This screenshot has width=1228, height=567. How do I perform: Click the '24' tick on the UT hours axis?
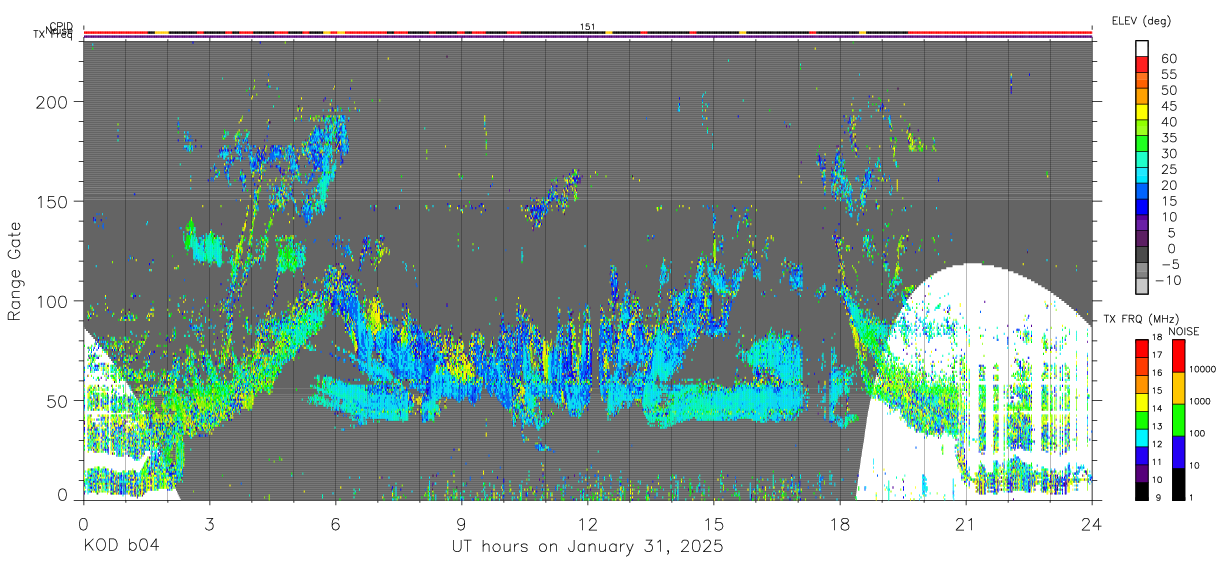(x=1092, y=522)
